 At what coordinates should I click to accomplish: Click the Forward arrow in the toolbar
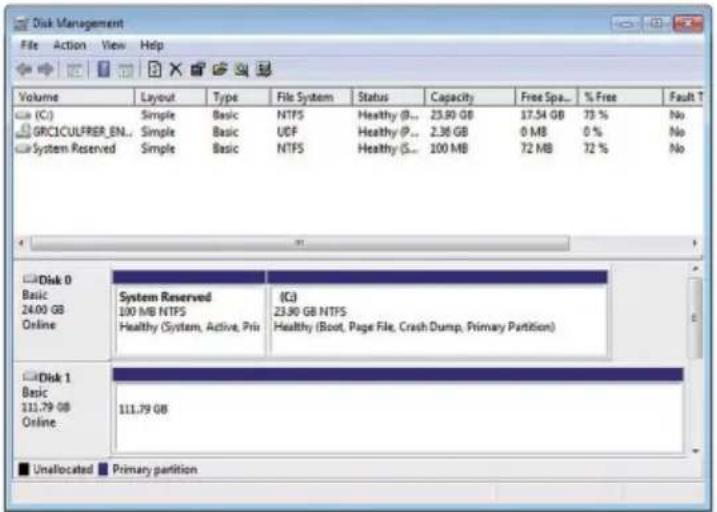(46, 69)
